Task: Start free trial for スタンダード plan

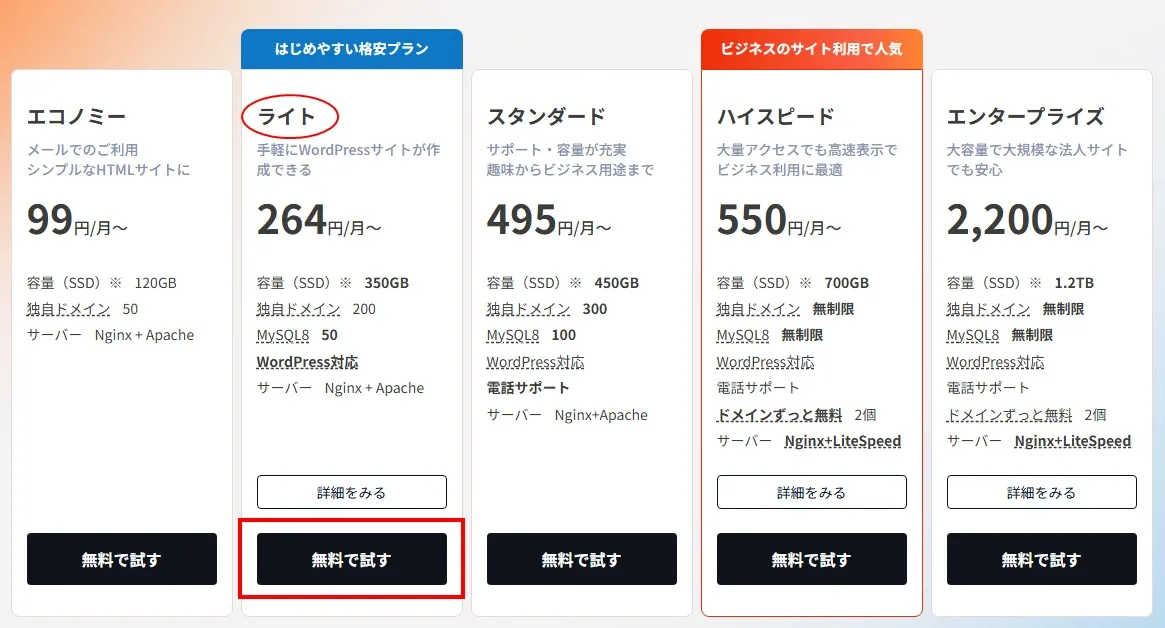Action: point(581,559)
